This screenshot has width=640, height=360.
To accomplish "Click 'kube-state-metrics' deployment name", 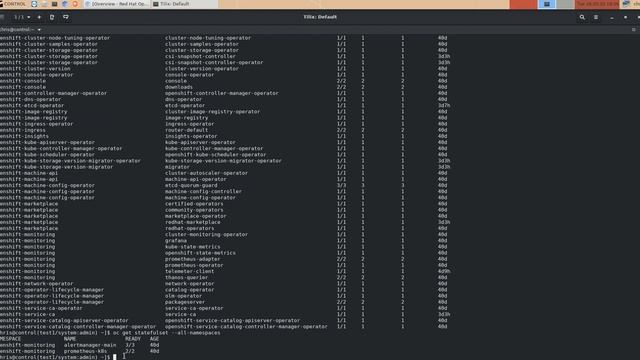I will coord(193,247).
